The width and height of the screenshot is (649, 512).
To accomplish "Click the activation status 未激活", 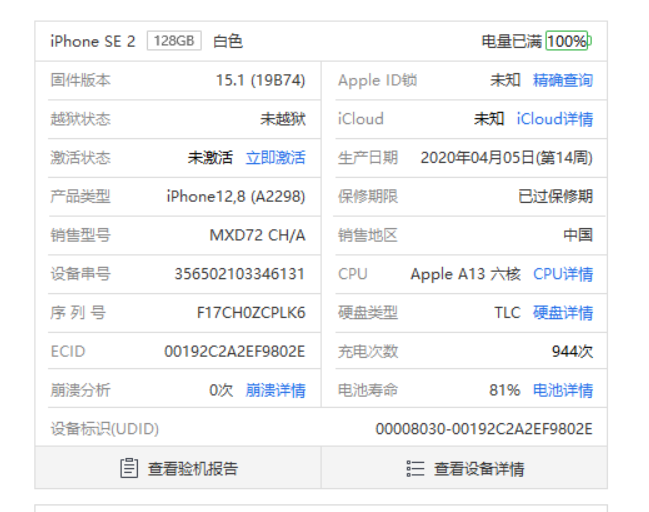I will (210, 158).
